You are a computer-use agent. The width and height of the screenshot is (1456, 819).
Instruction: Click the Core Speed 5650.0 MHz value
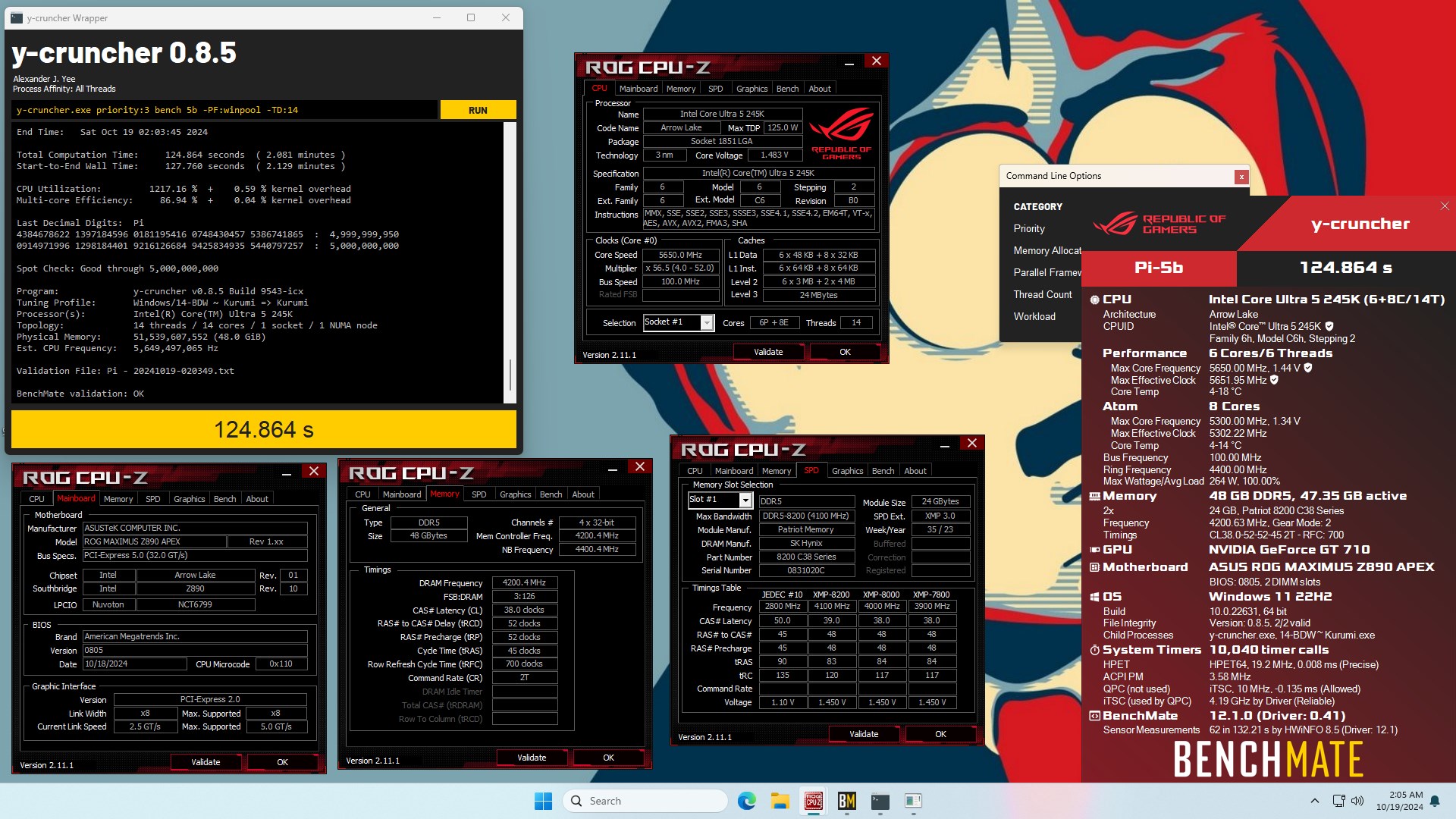click(680, 255)
